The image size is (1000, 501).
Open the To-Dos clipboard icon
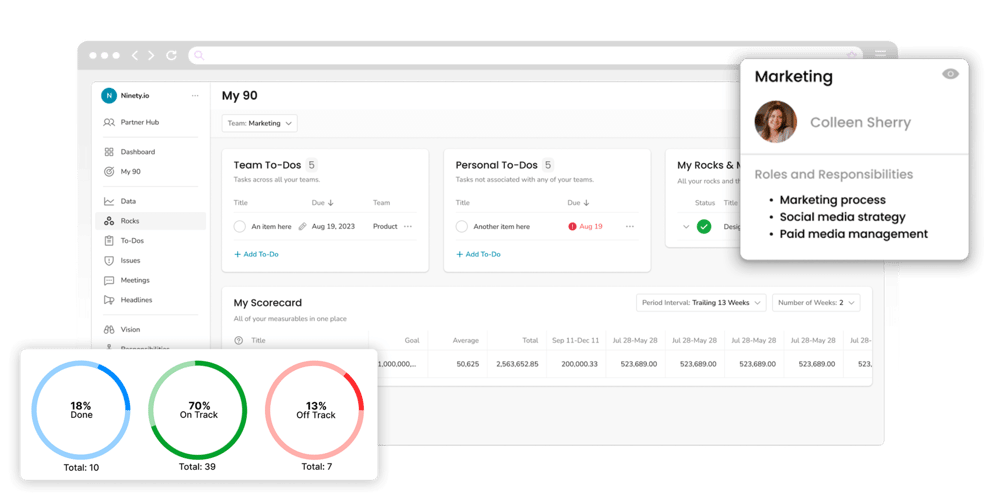tap(108, 240)
